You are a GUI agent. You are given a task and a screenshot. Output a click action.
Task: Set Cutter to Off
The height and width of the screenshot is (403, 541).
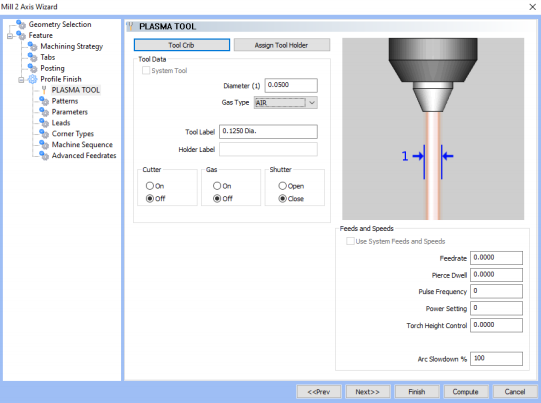[149, 198]
